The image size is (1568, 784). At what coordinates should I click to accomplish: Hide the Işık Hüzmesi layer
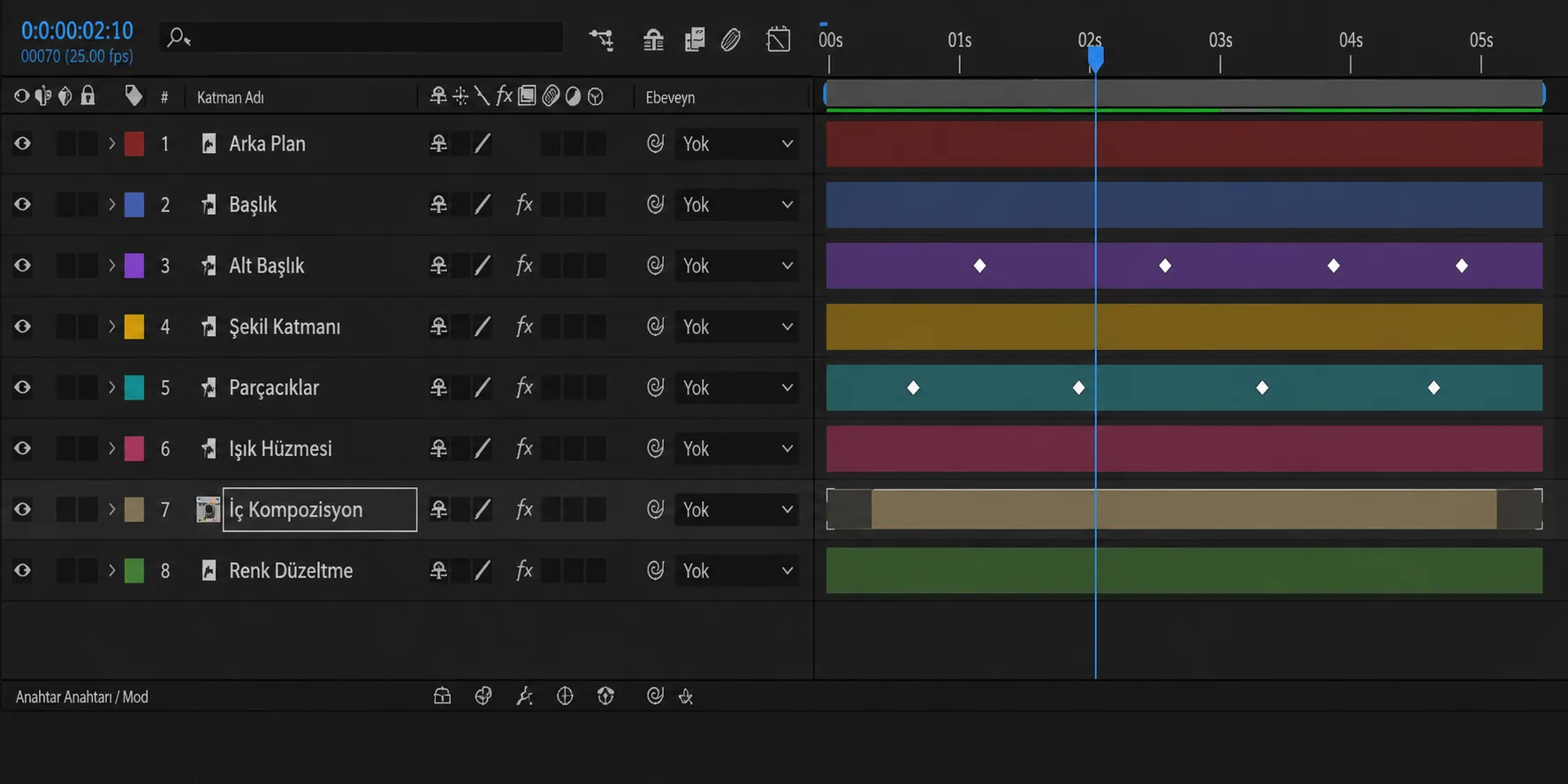(x=22, y=448)
